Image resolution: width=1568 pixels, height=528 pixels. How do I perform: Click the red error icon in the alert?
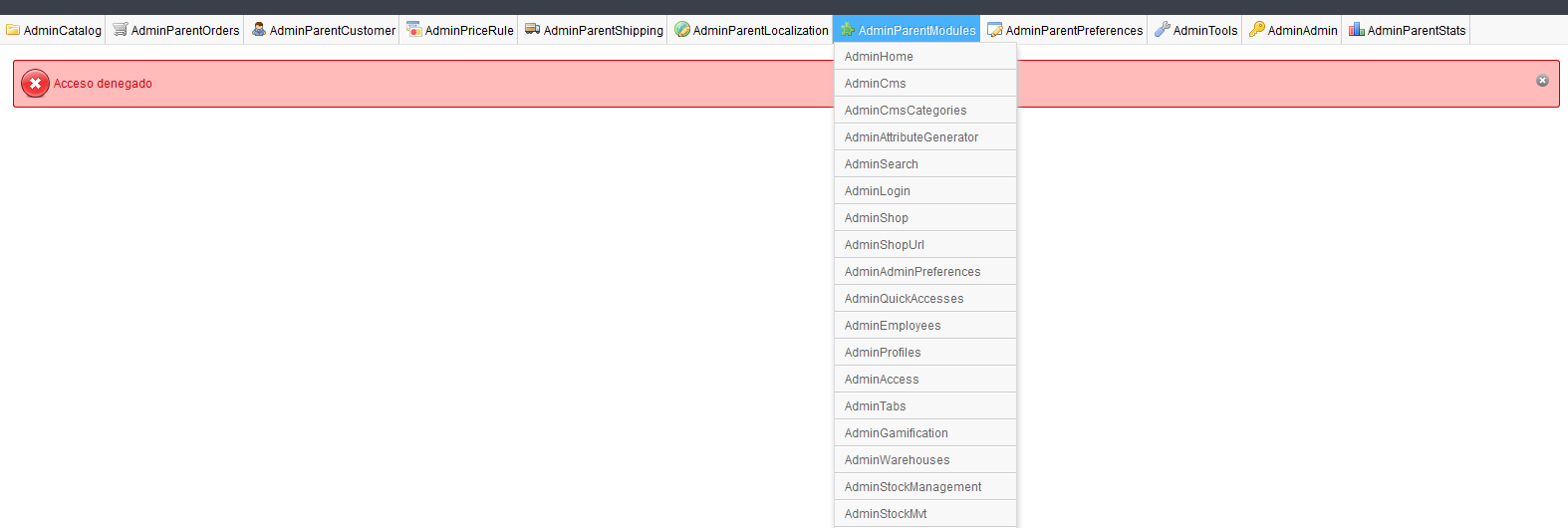click(x=35, y=84)
